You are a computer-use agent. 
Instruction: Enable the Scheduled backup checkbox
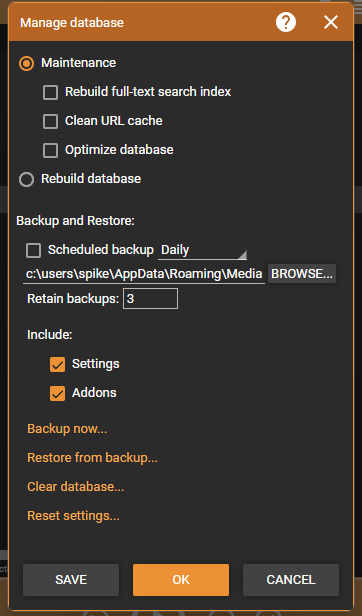[33, 250]
